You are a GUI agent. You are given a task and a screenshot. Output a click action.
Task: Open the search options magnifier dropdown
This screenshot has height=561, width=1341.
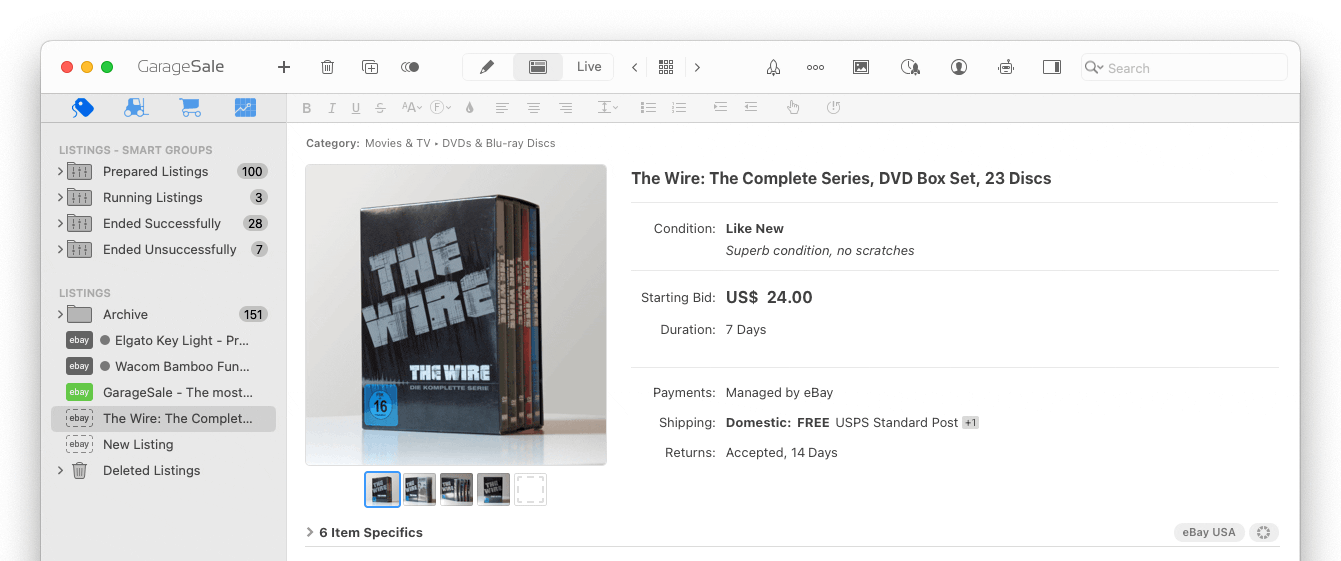[x=1094, y=68]
